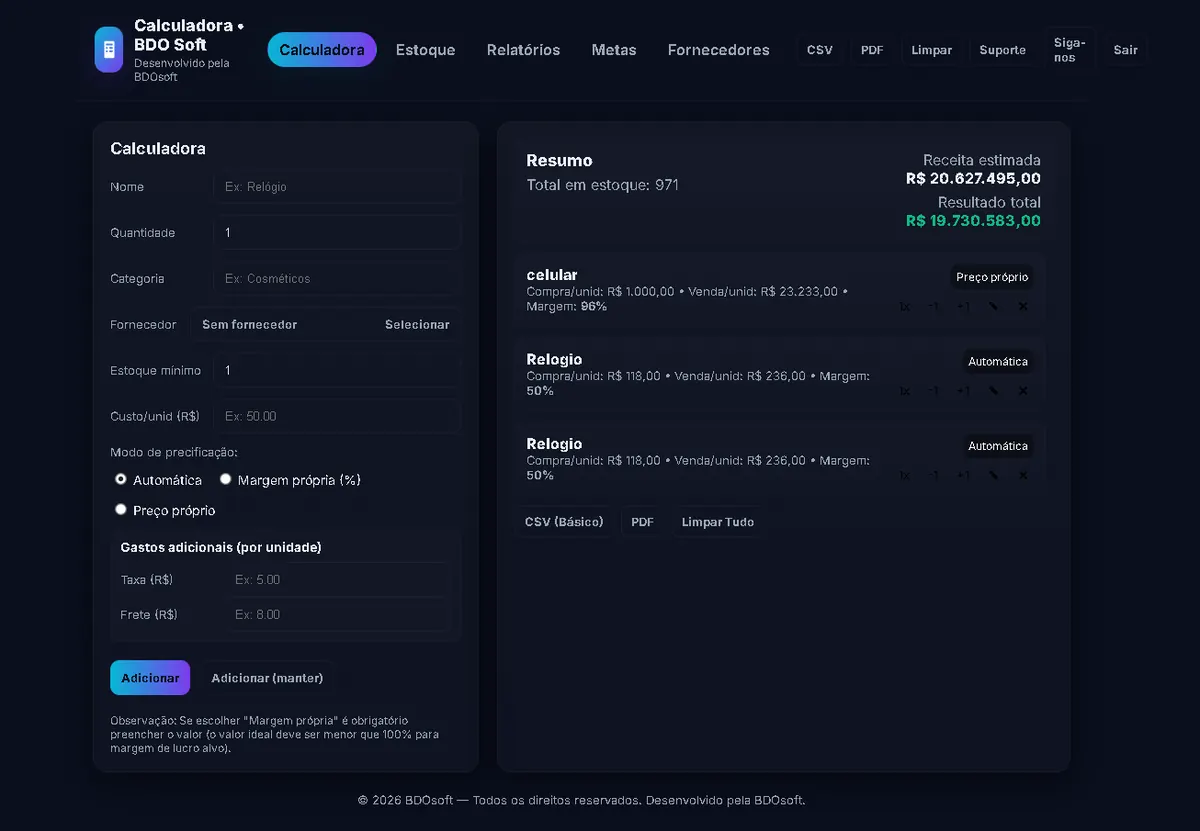Focus the Custo/unid (R$) field
1200x831 pixels.
click(x=337, y=416)
